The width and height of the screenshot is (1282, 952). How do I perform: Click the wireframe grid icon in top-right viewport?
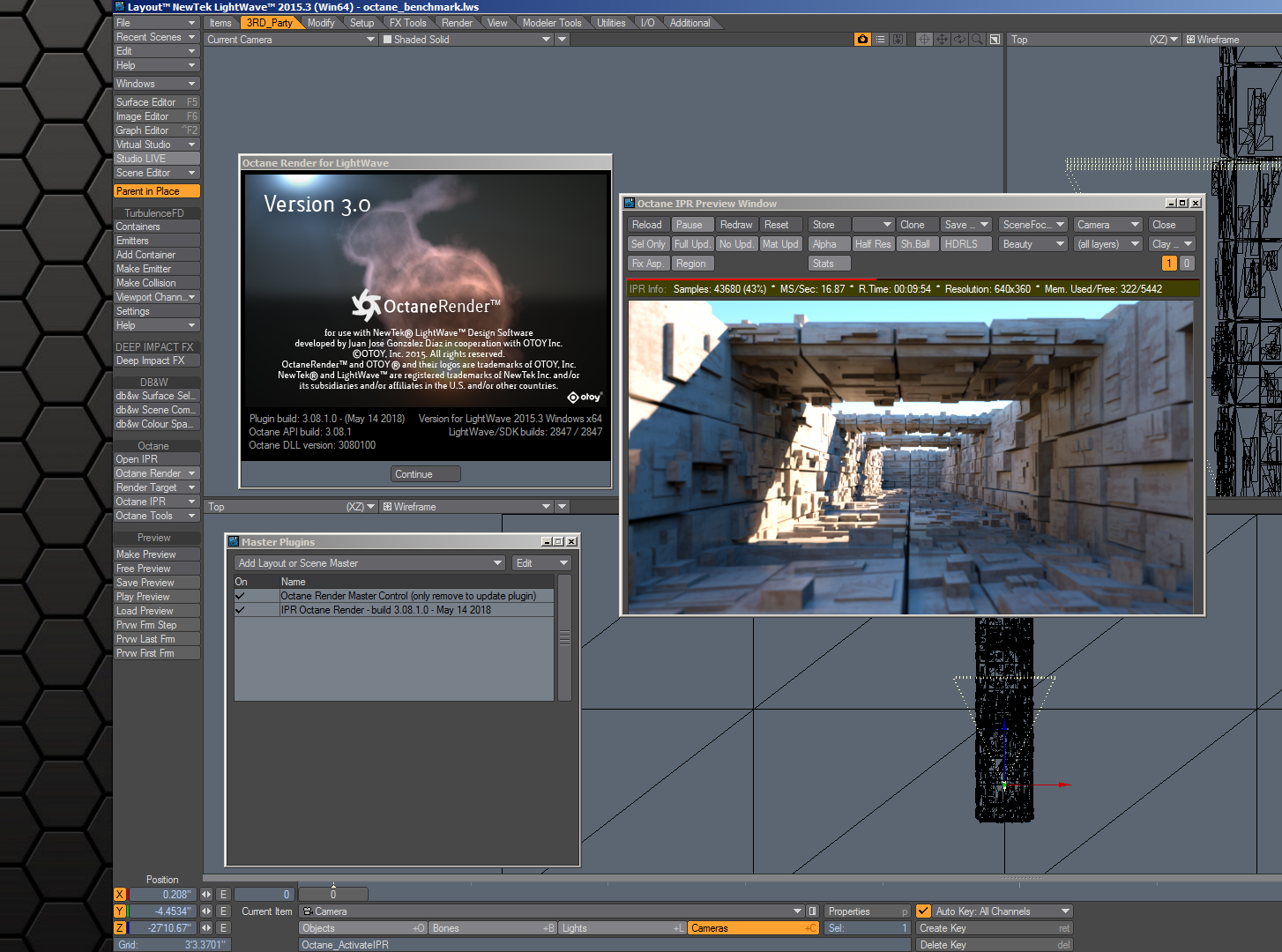pyautogui.click(x=1191, y=40)
